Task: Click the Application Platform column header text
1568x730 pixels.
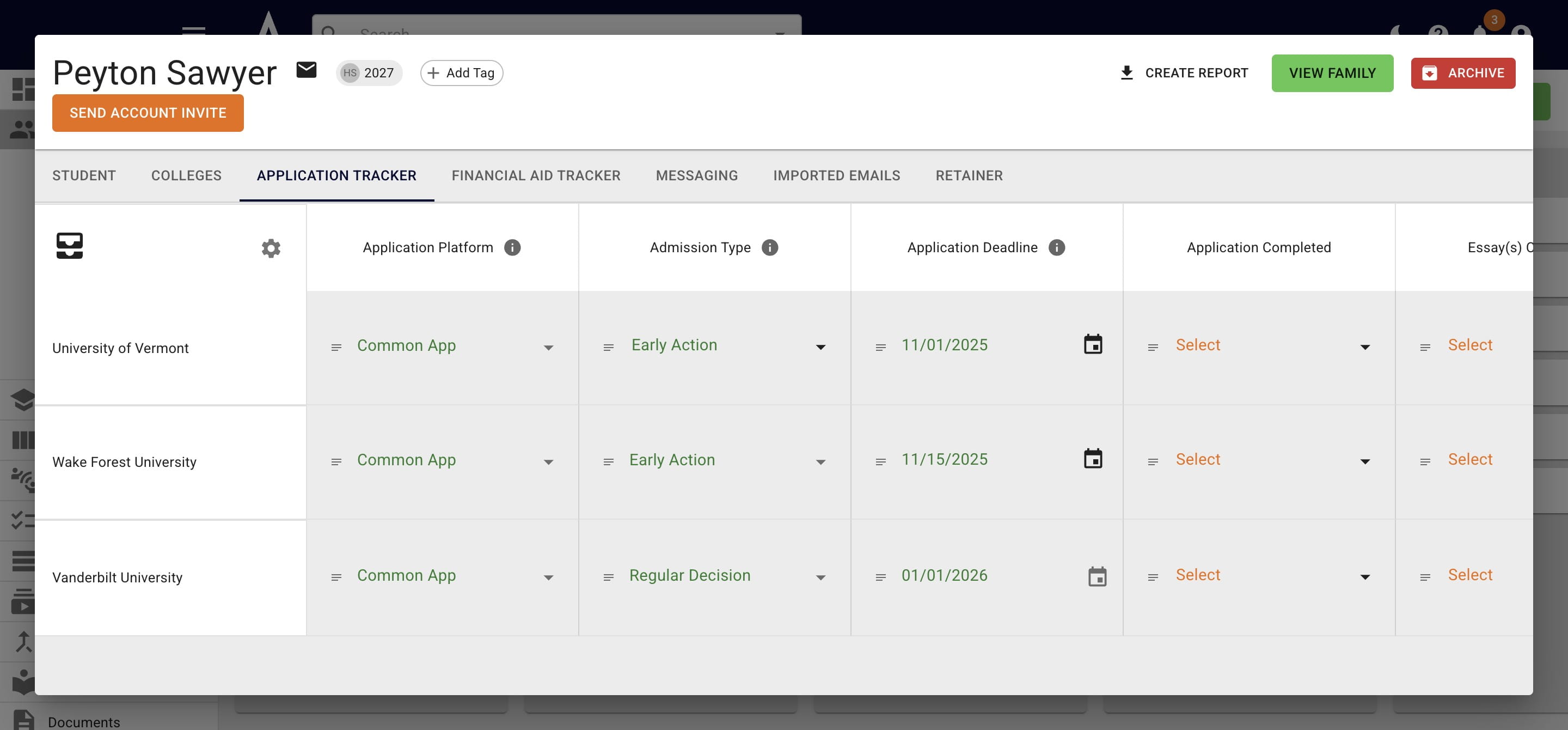Action: click(428, 247)
